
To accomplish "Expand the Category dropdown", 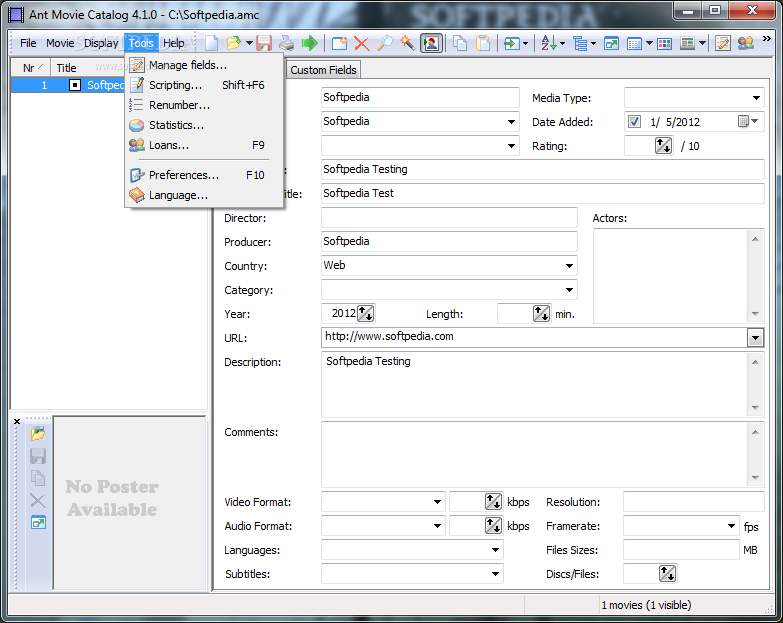I will tap(569, 290).
